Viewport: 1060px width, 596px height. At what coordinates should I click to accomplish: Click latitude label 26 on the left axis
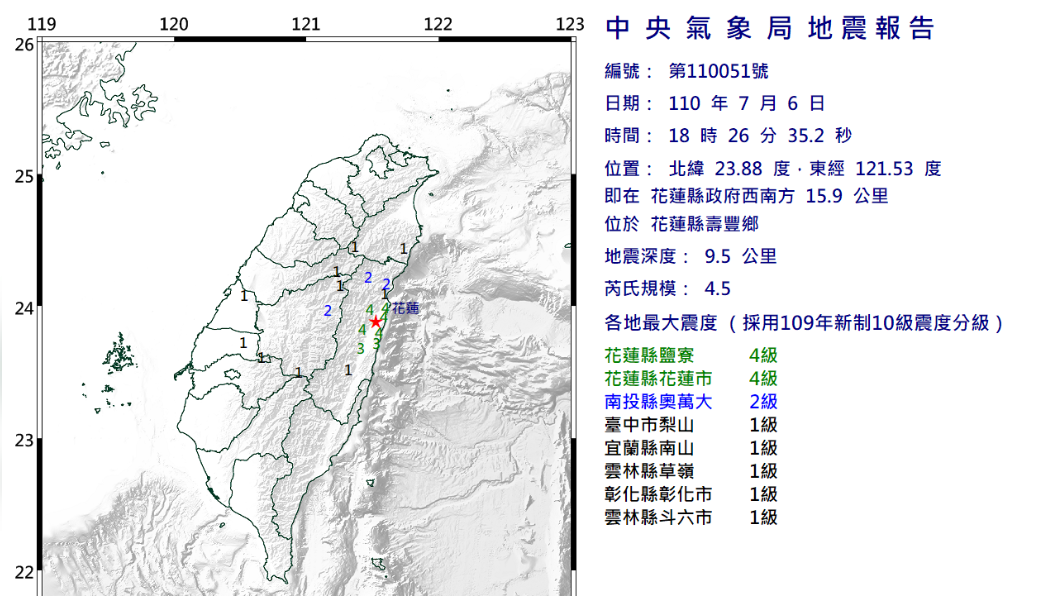(24, 45)
